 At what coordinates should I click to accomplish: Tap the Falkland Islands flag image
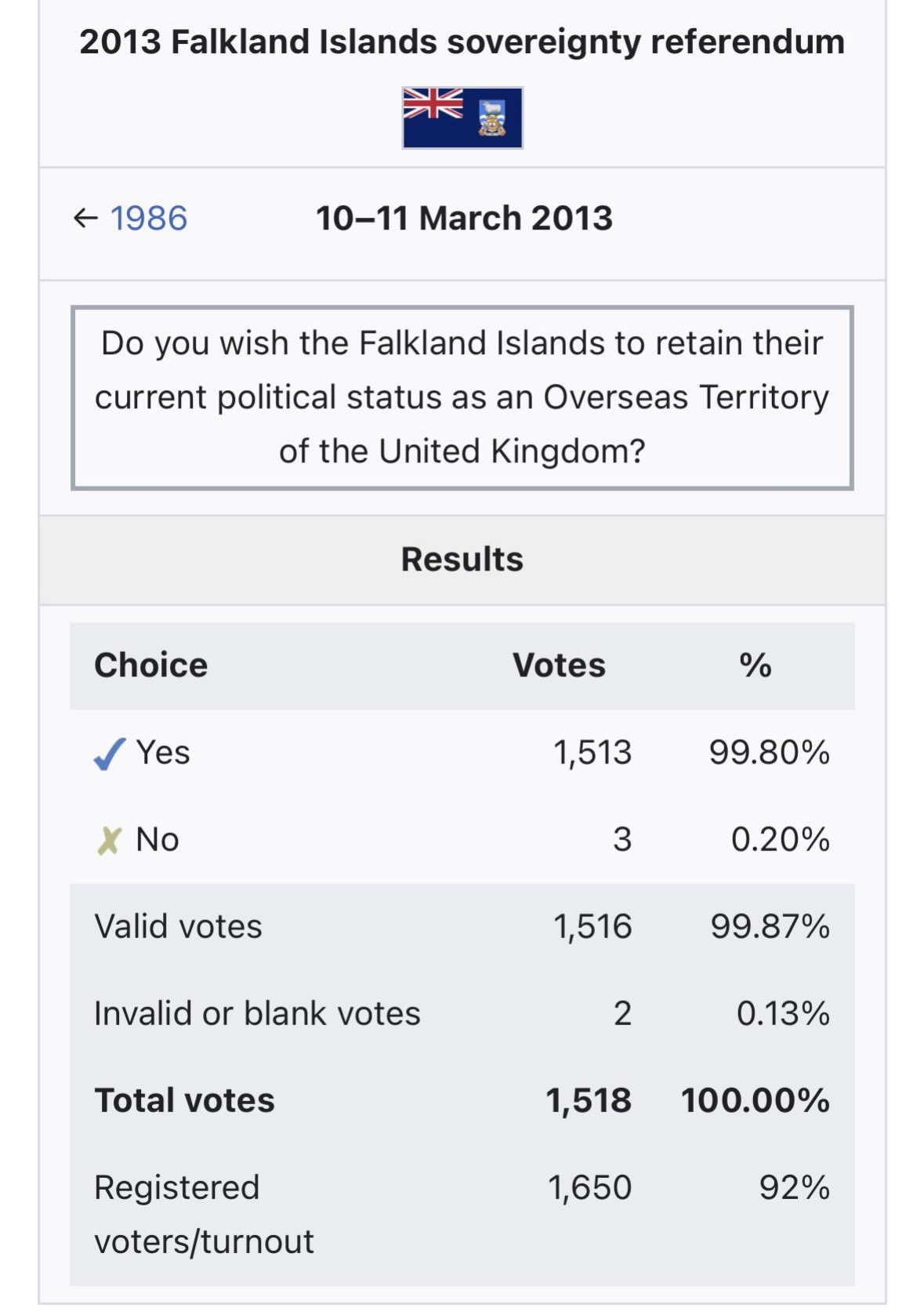(462, 118)
